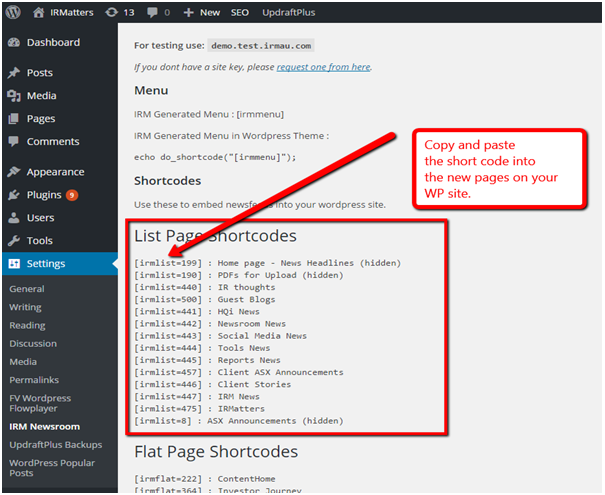
Task: Open the IRMatters home icon
Action: point(38,12)
